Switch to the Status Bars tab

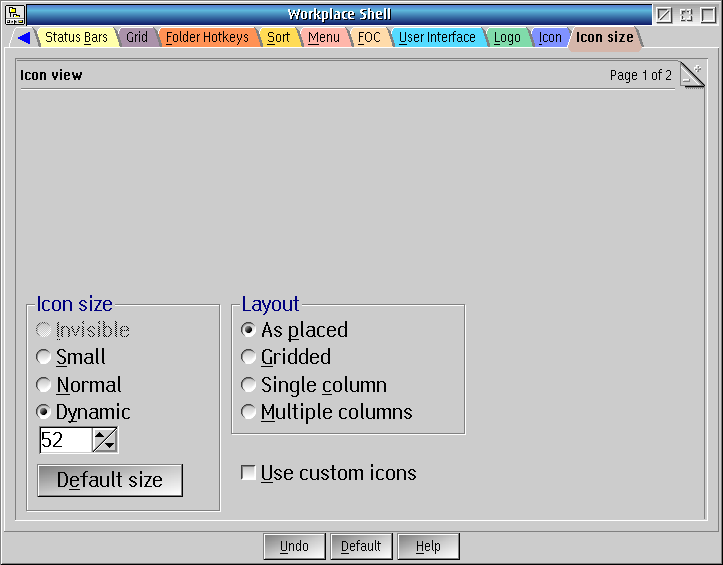point(77,37)
